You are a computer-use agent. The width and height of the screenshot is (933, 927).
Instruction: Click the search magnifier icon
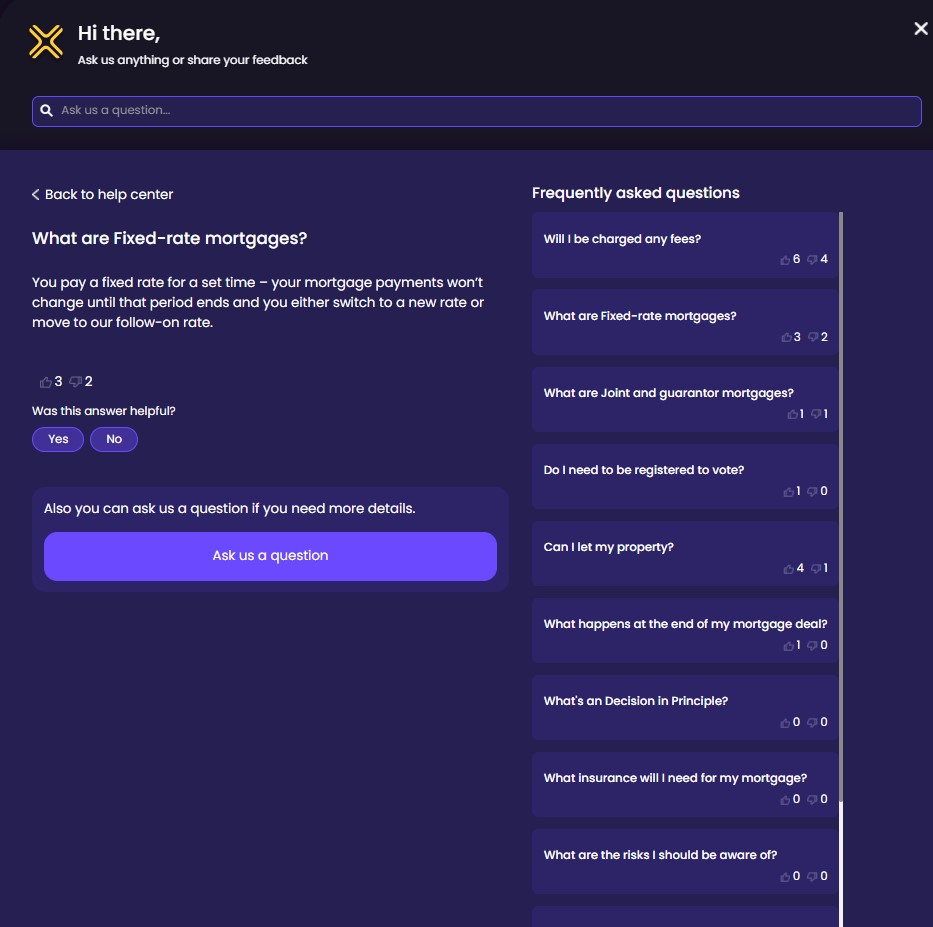[46, 111]
